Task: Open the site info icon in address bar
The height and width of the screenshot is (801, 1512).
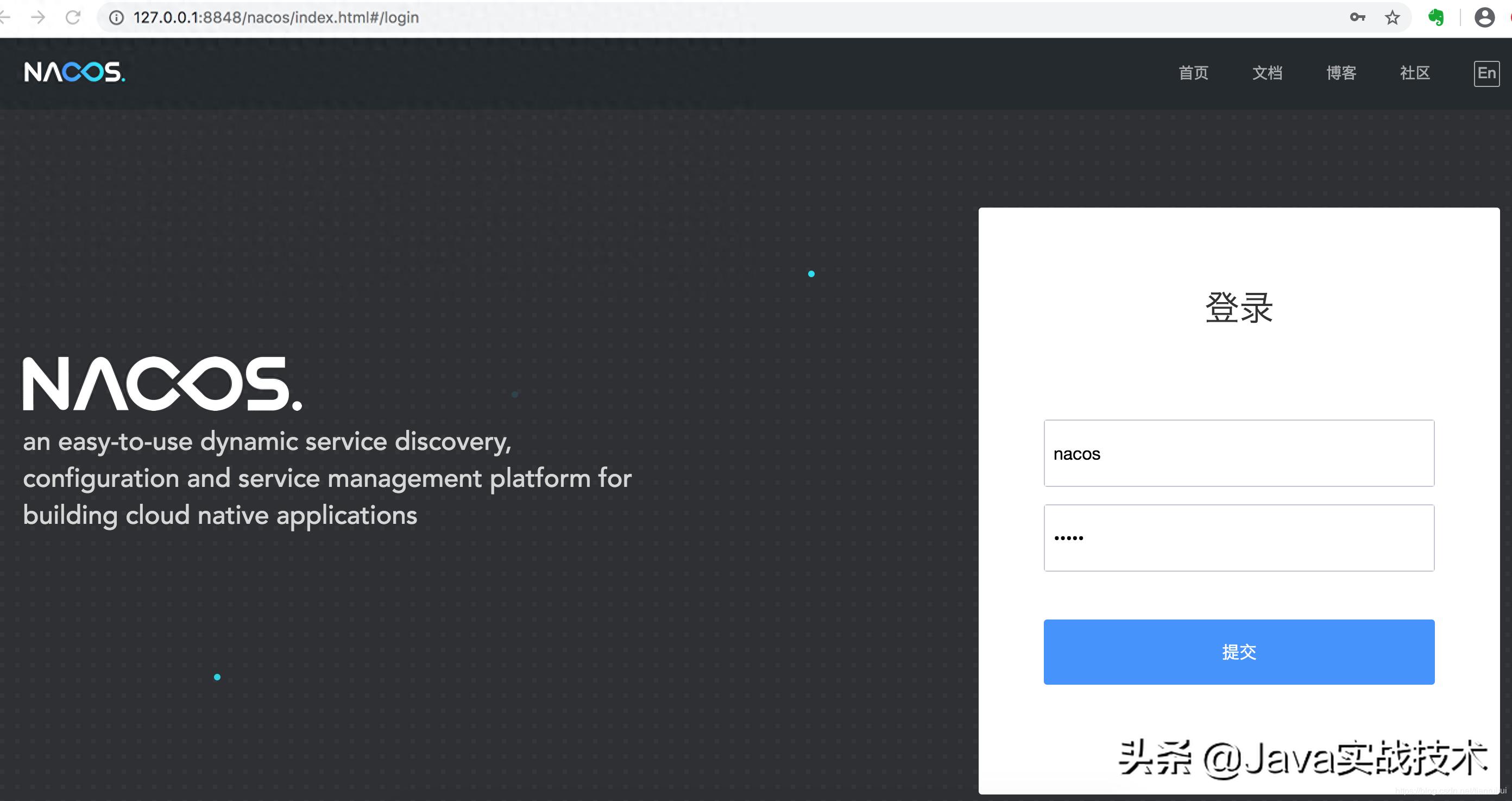Action: click(117, 17)
